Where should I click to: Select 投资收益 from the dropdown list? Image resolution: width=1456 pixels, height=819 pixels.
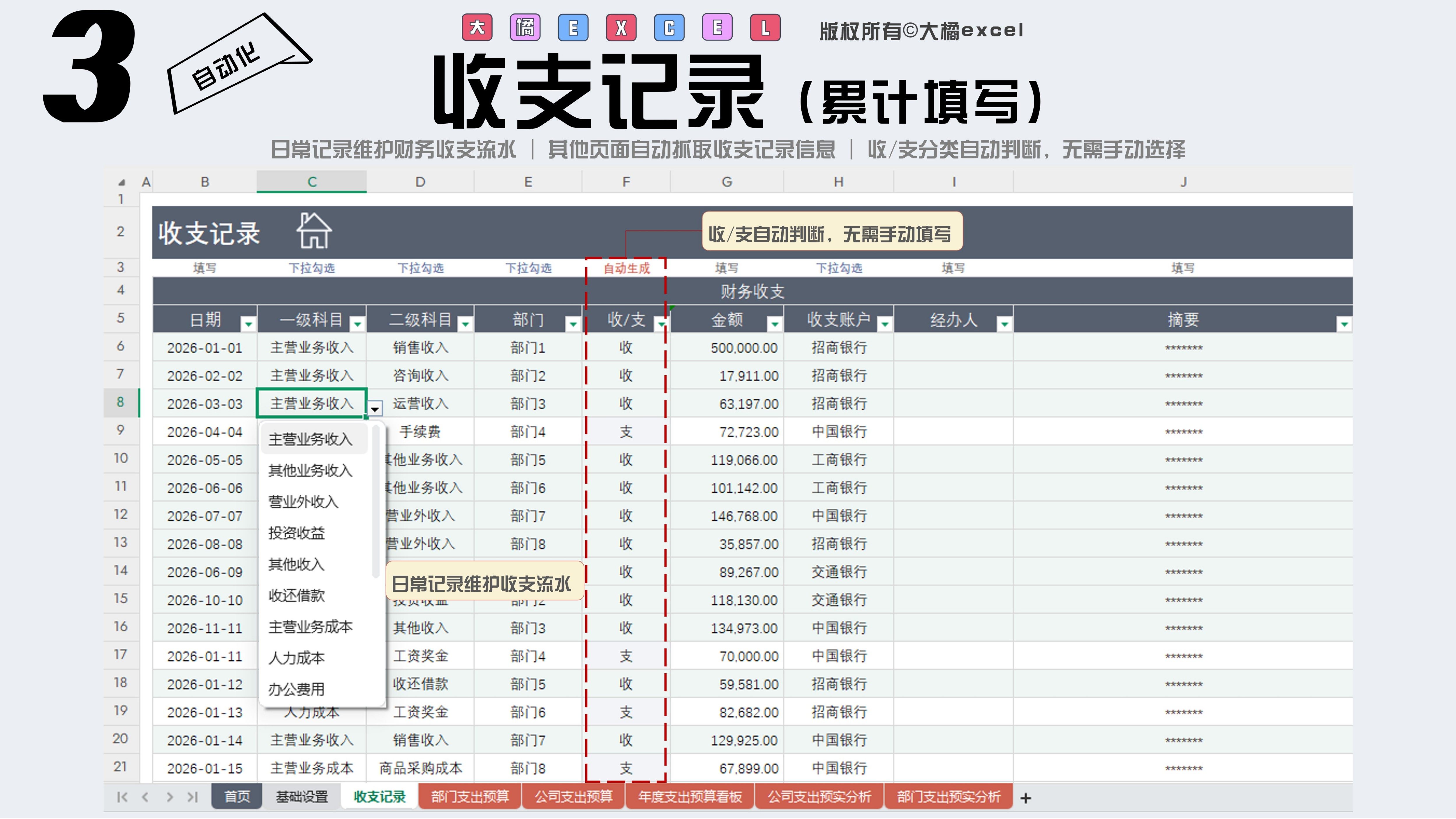[x=296, y=533]
